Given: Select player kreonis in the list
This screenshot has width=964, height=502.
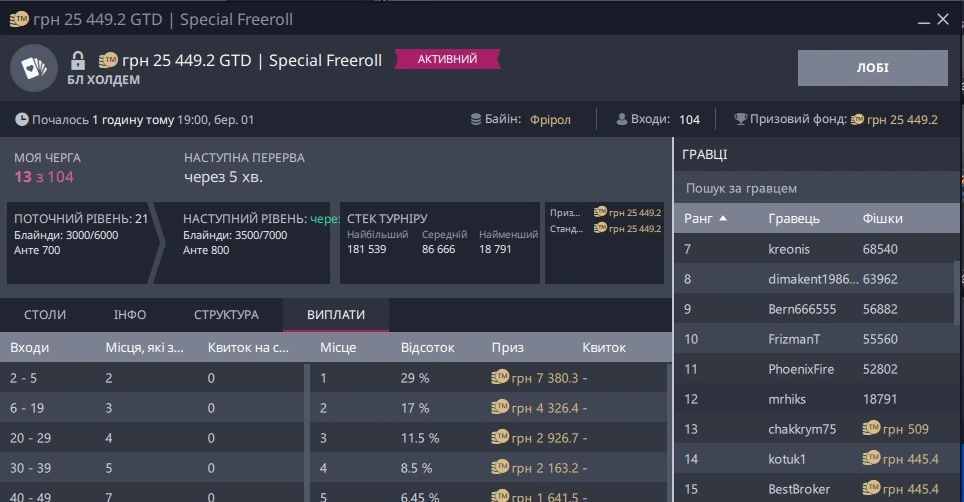Looking at the screenshot, I should tap(790, 249).
